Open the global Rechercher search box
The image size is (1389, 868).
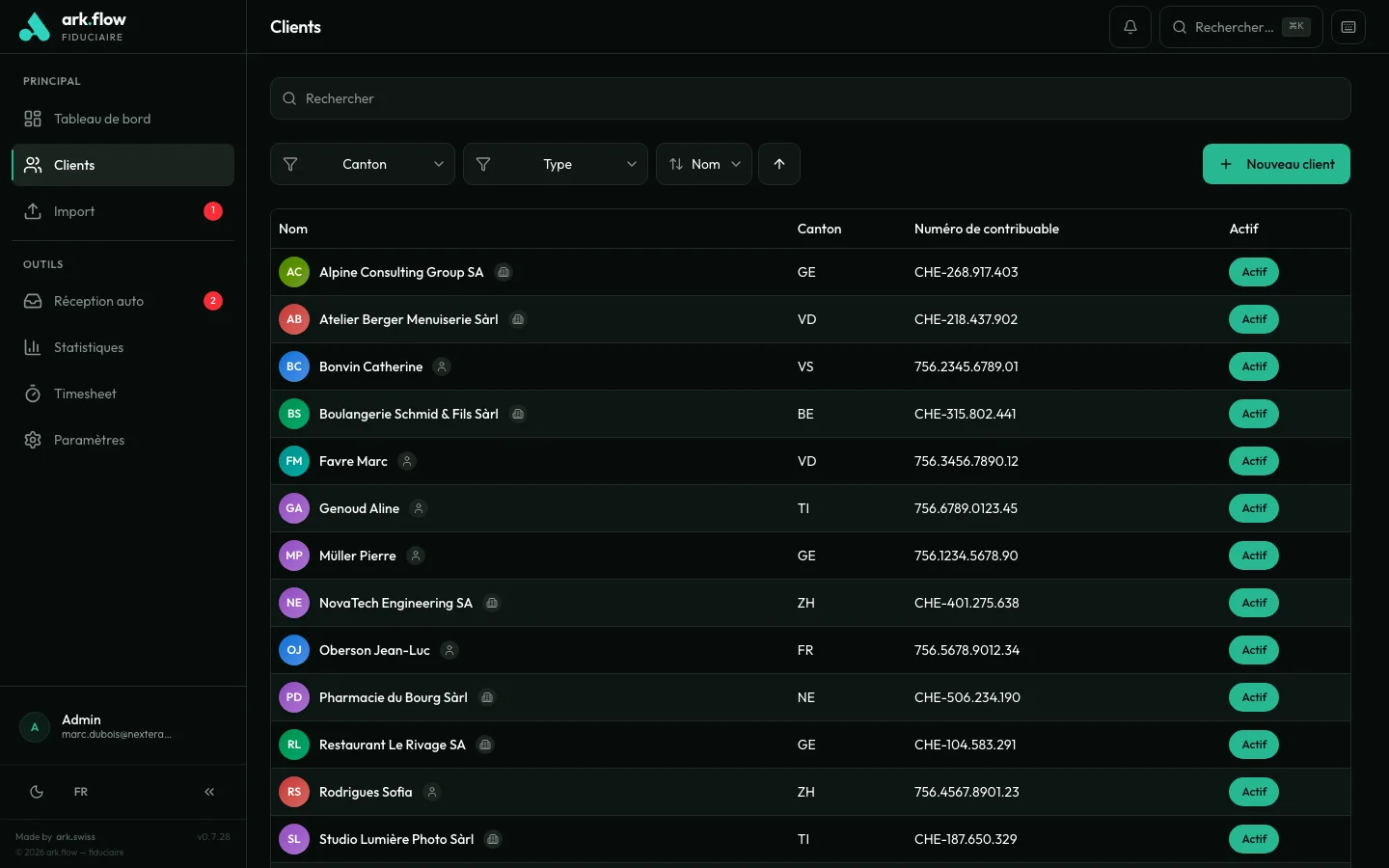[1241, 27]
